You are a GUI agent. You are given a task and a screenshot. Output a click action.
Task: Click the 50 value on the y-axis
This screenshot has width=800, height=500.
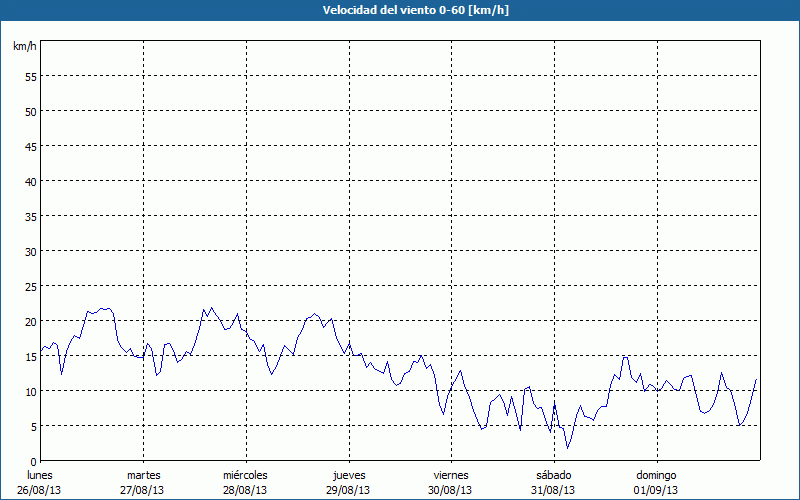[30, 111]
